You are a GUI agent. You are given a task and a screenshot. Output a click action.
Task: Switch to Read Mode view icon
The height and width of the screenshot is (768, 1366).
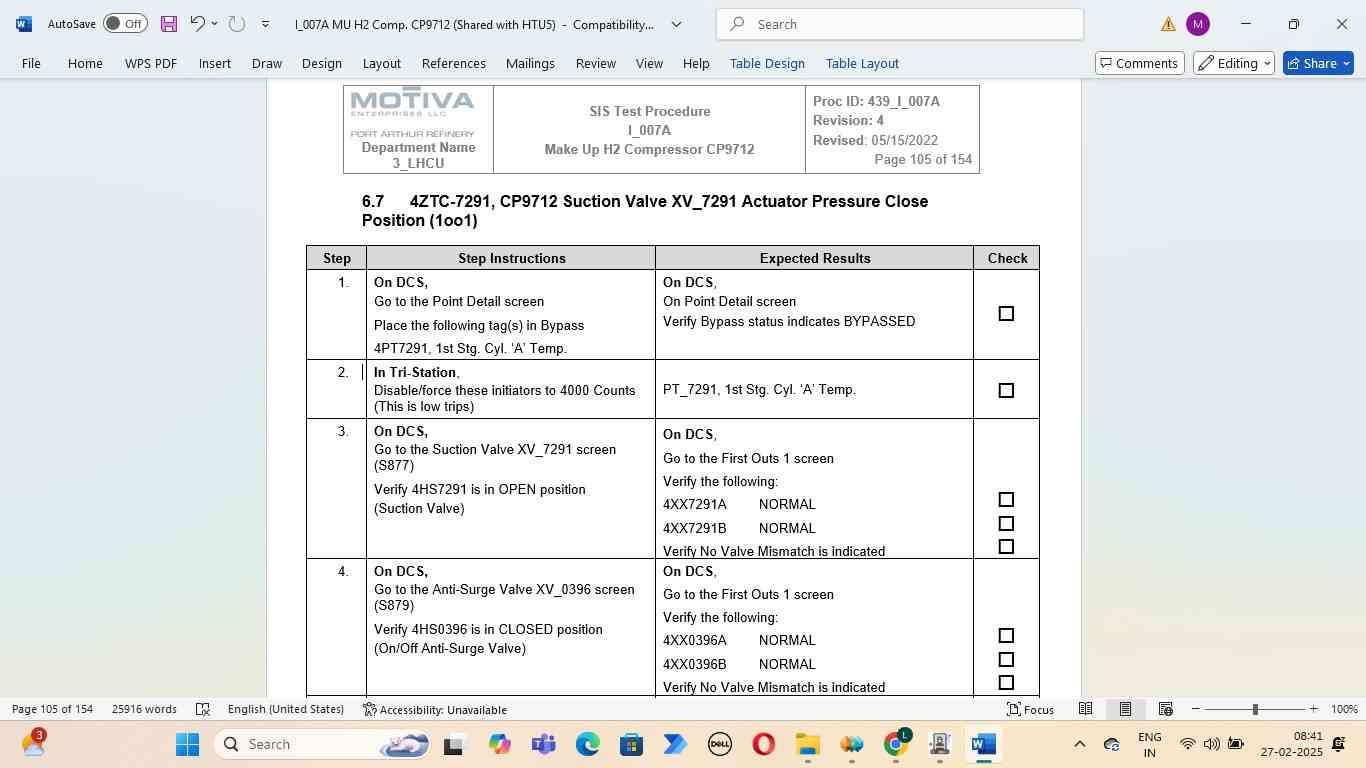click(x=1085, y=709)
